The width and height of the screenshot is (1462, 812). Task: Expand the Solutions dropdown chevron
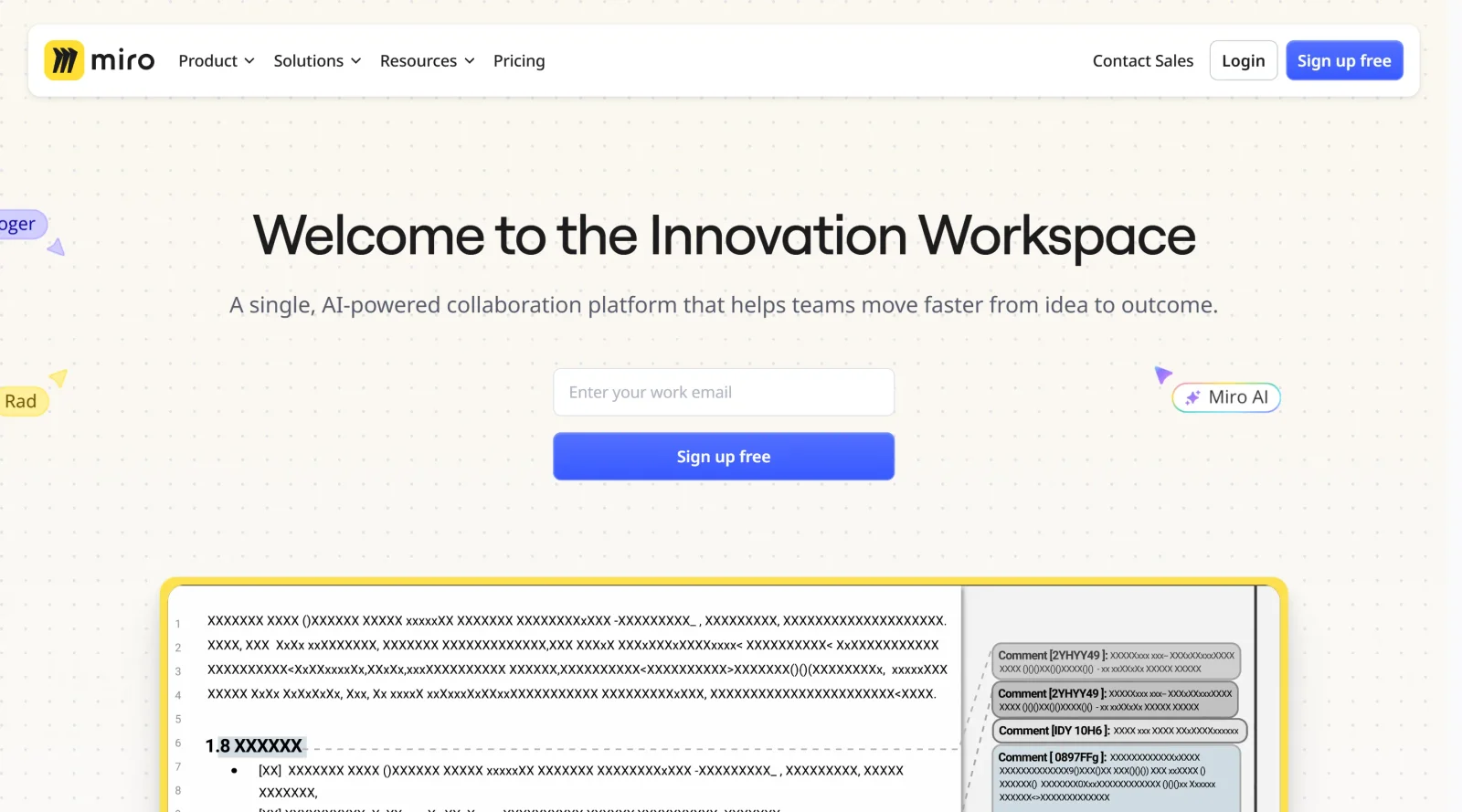(356, 61)
